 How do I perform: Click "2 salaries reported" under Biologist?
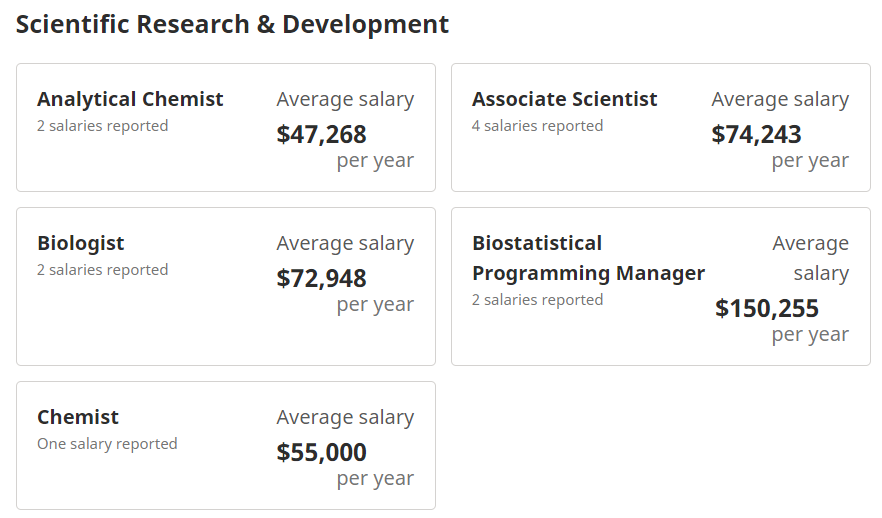click(x=103, y=270)
